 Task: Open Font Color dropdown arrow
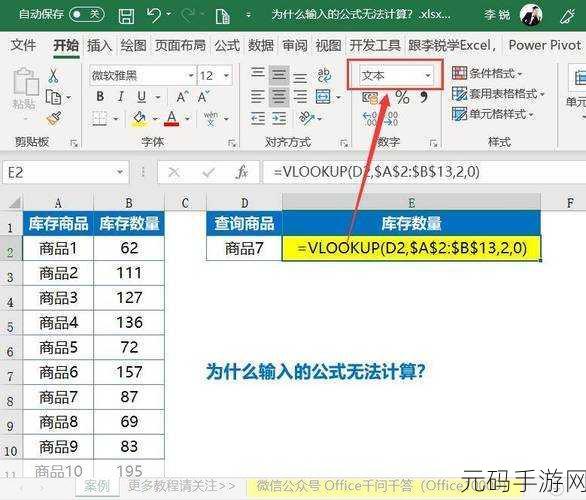(187, 119)
